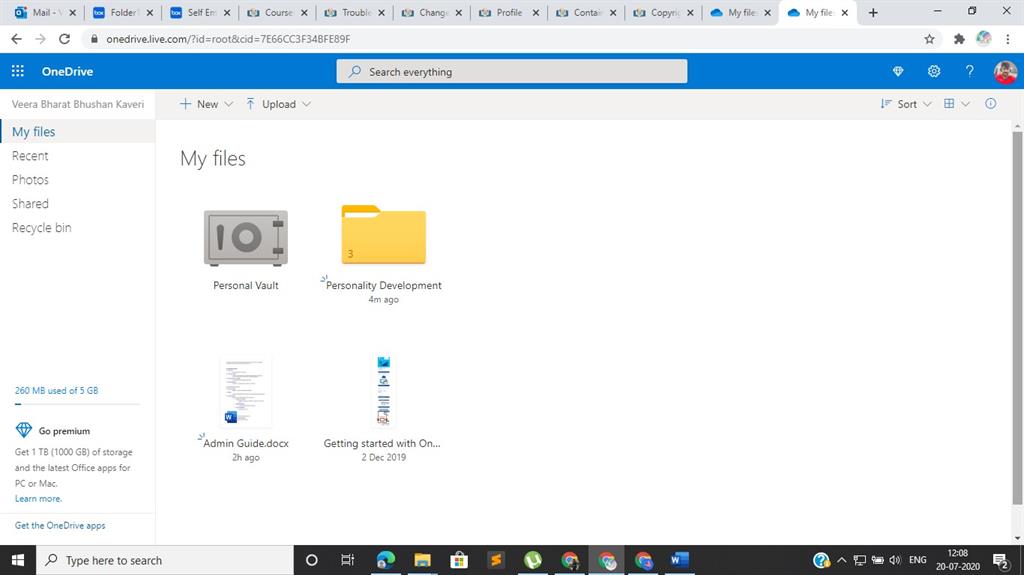
Task: Open the details info pane icon
Action: coord(991,103)
